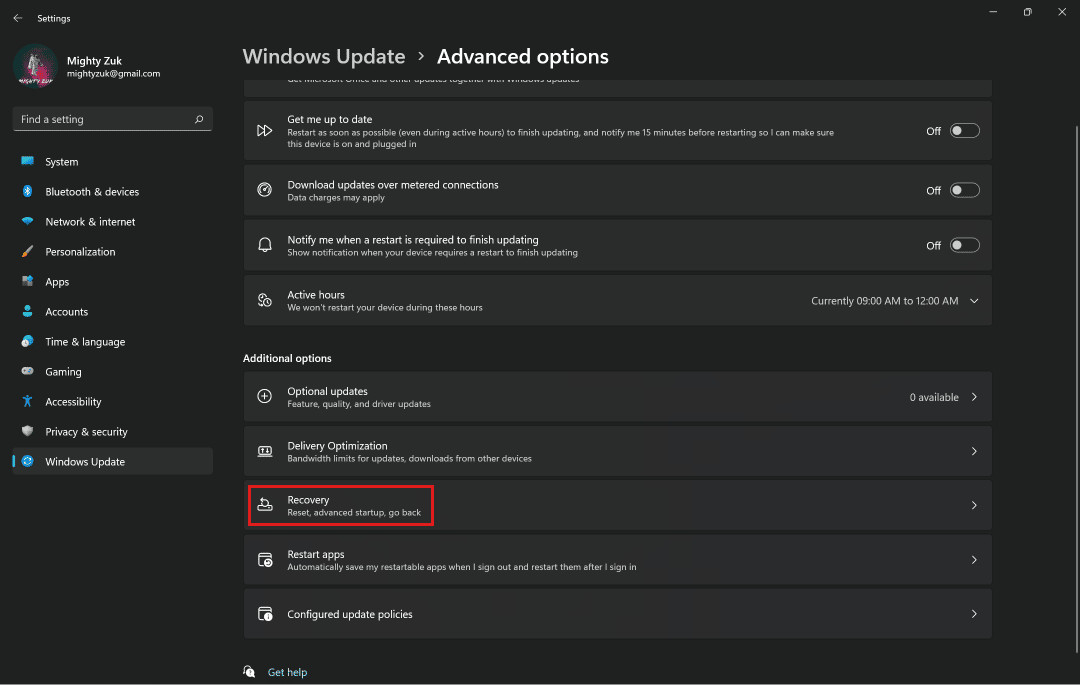Click the Active hours clock icon
The image size is (1080, 685).
(264, 300)
